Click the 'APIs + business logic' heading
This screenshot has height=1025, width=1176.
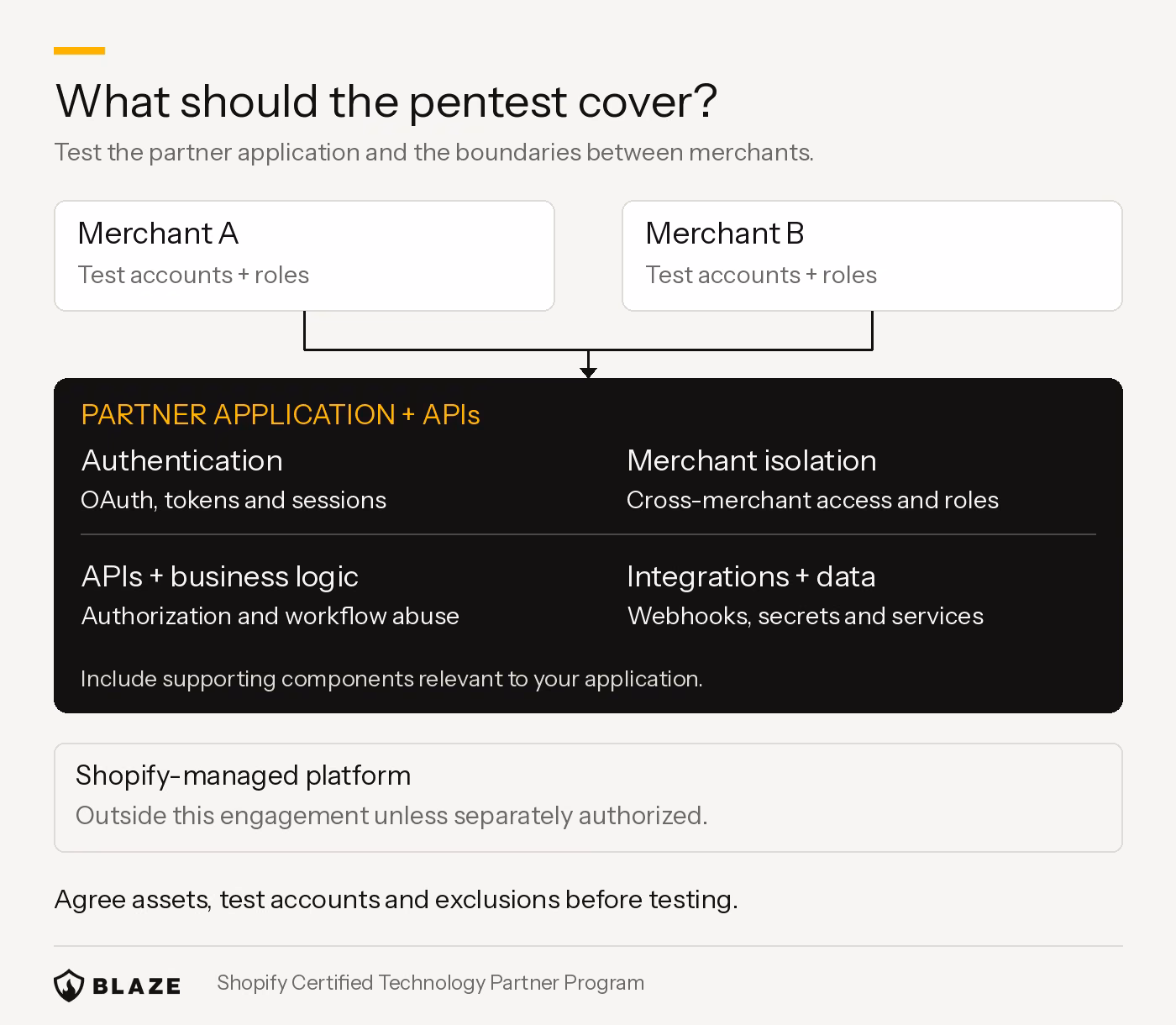tap(220, 576)
